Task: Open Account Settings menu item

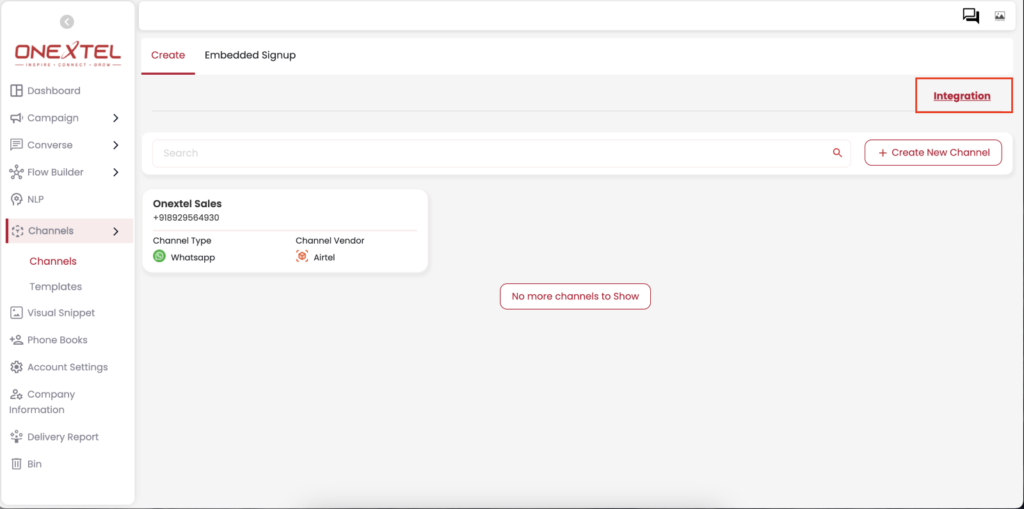Action: 67,367
